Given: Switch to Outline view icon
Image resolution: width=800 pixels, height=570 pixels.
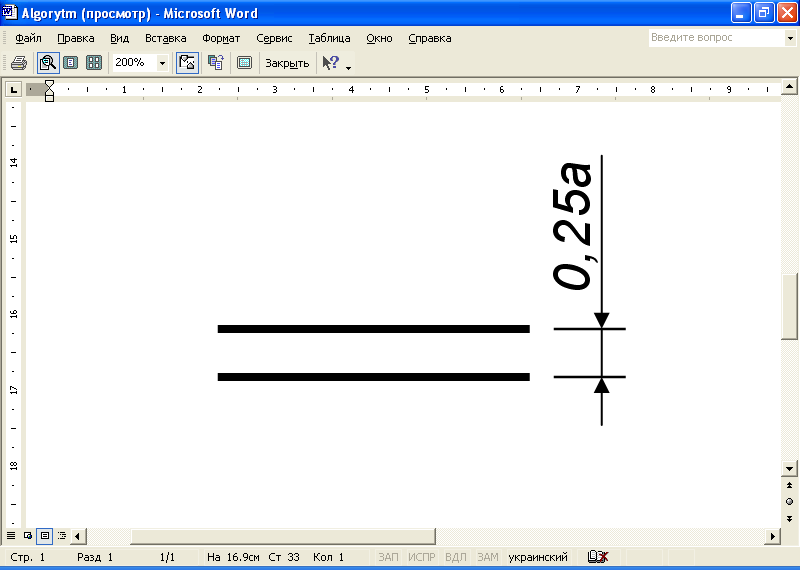Looking at the screenshot, I should click(62, 536).
